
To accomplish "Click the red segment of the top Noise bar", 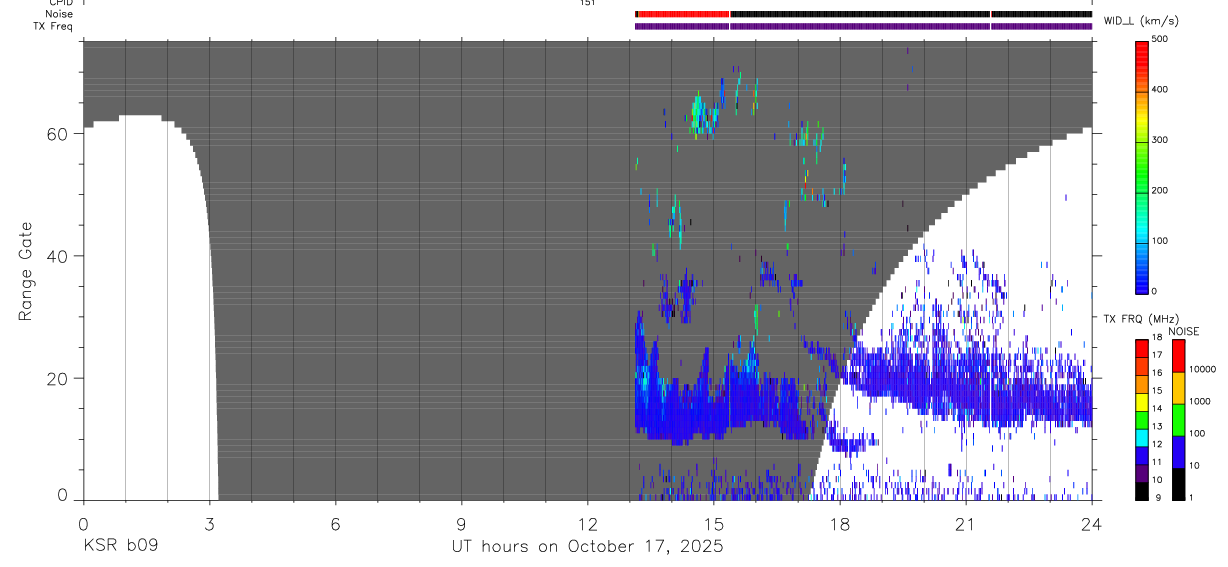I will point(684,14).
